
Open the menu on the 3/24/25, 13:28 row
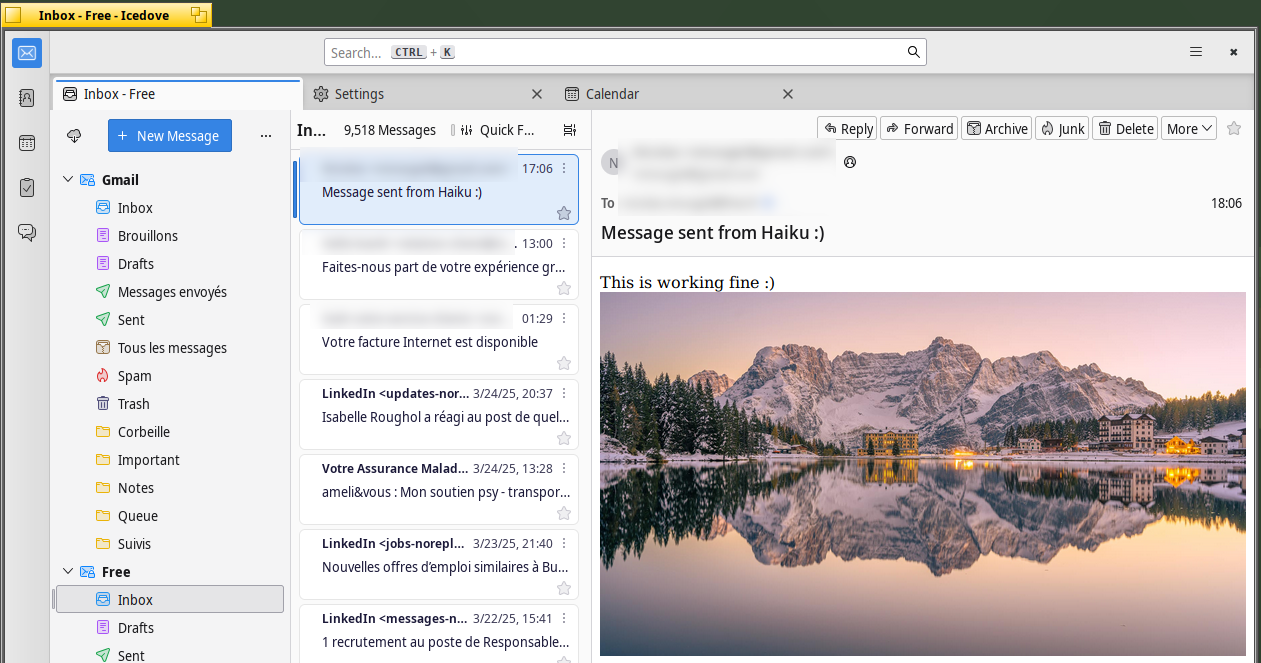tap(564, 468)
